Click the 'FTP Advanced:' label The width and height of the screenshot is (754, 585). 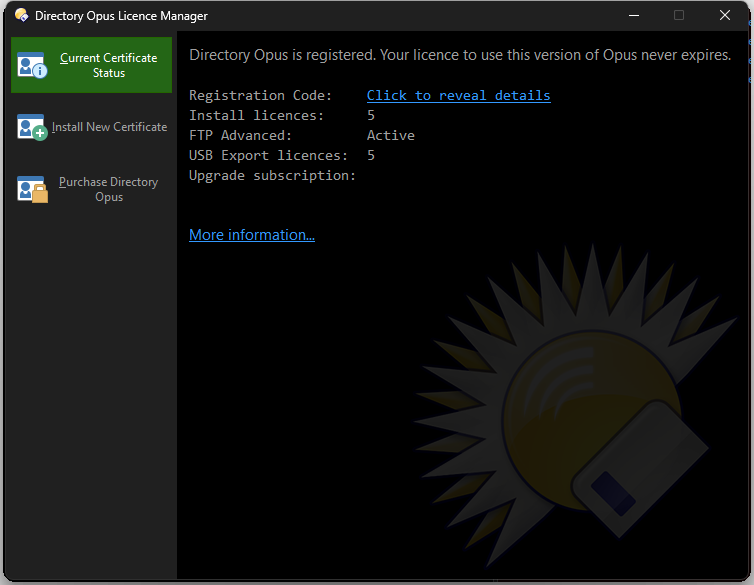click(x=240, y=136)
